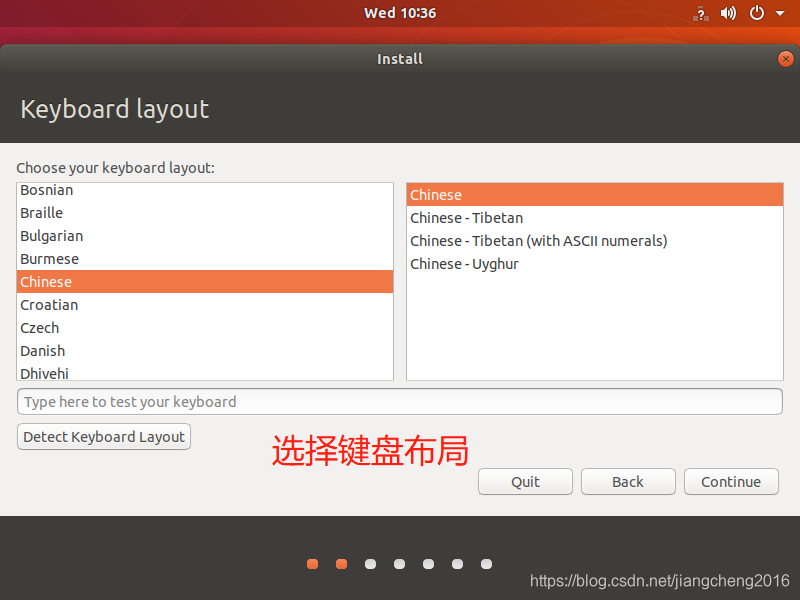Choose Bulgarian from the layout list
The width and height of the screenshot is (800, 600).
pyautogui.click(x=205, y=236)
